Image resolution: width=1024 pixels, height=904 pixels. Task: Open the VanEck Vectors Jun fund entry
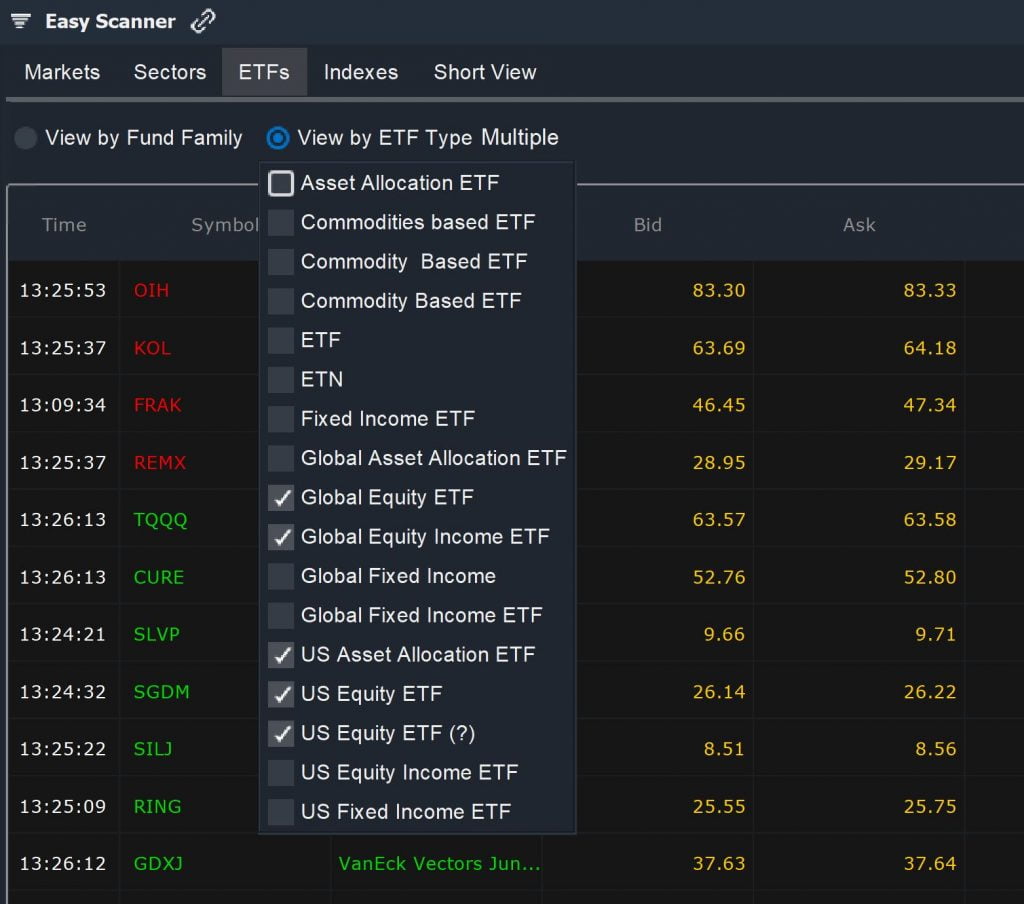[x=437, y=863]
